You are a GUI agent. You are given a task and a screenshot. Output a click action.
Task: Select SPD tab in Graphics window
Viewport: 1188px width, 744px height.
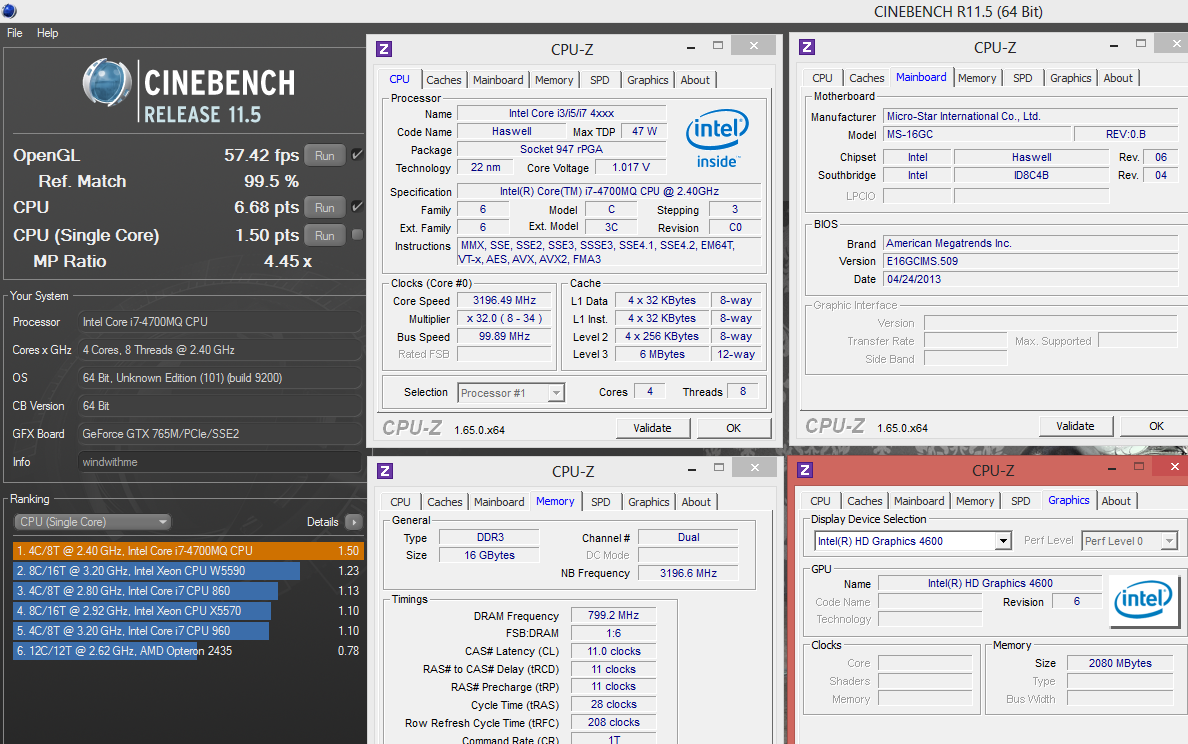coord(1021,502)
